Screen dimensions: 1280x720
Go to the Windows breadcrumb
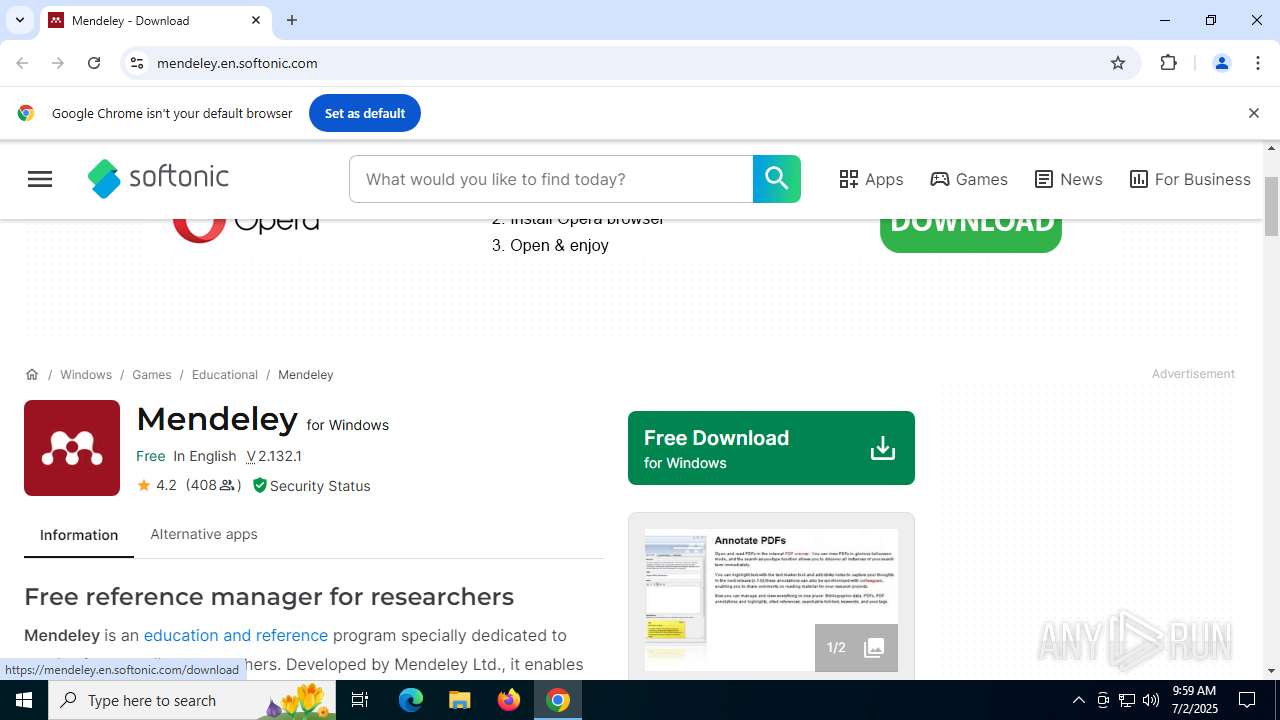(86, 374)
